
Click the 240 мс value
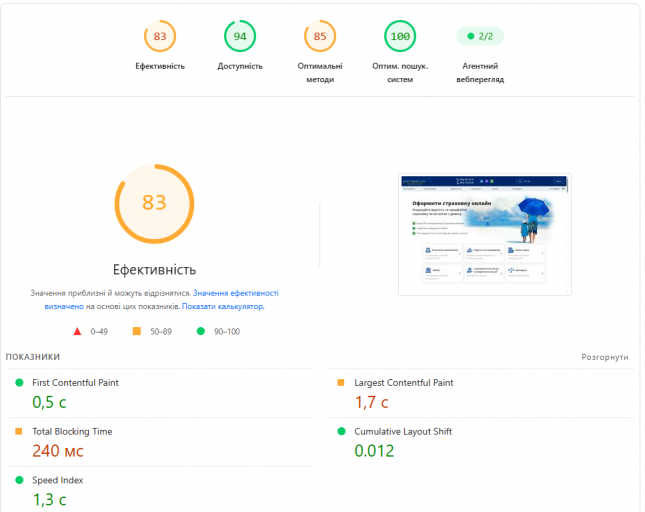coord(58,451)
